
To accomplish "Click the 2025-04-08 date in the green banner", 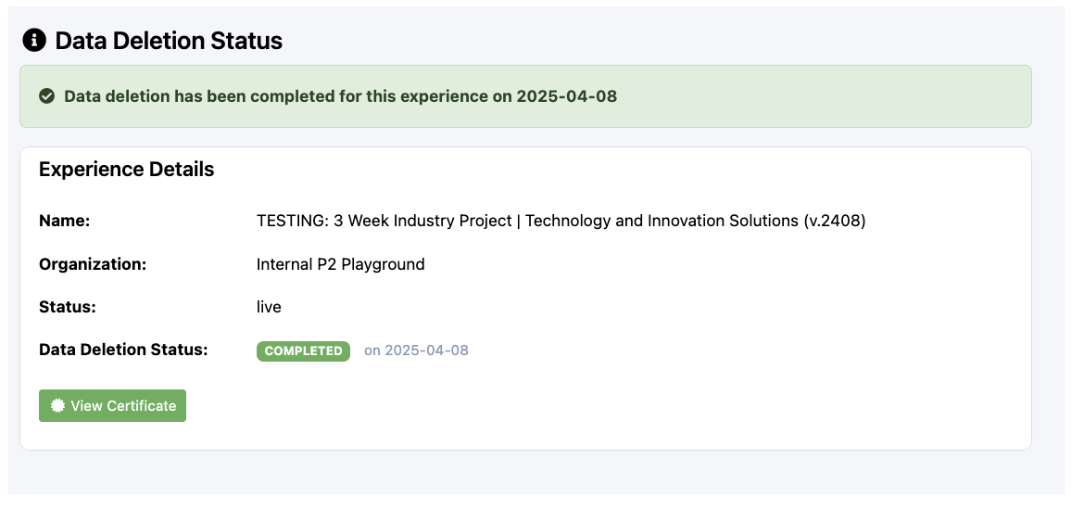I will tap(566, 97).
